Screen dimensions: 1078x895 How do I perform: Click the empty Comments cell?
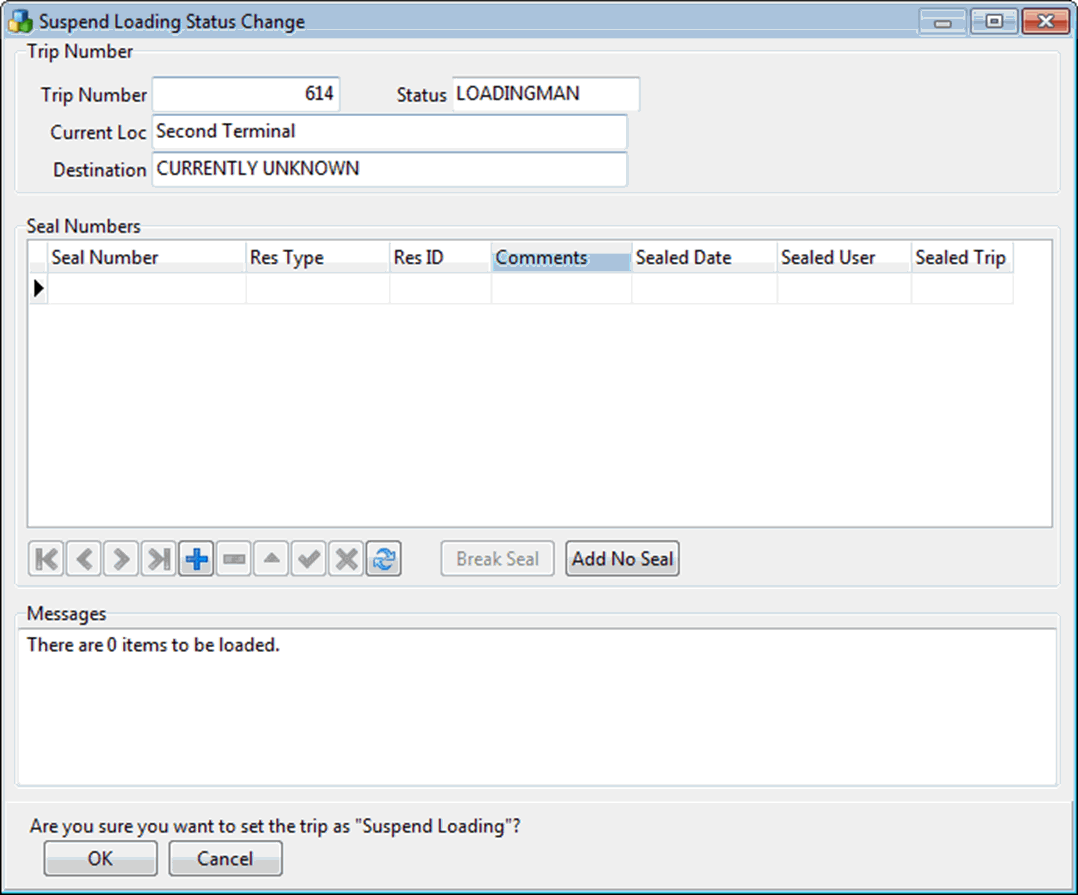click(x=561, y=288)
